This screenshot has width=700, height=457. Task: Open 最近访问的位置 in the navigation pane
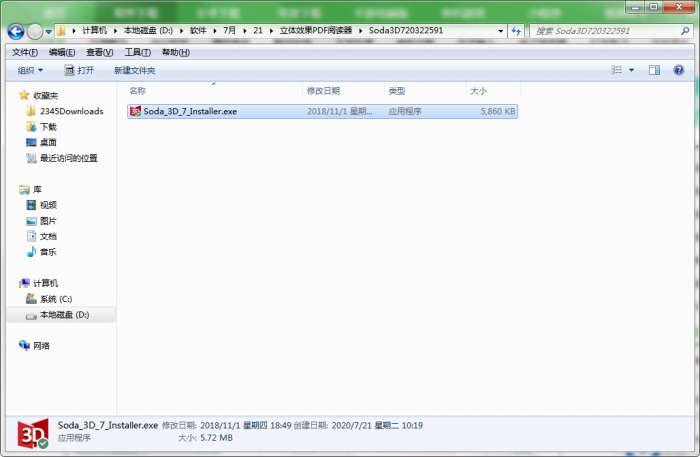tap(69, 158)
